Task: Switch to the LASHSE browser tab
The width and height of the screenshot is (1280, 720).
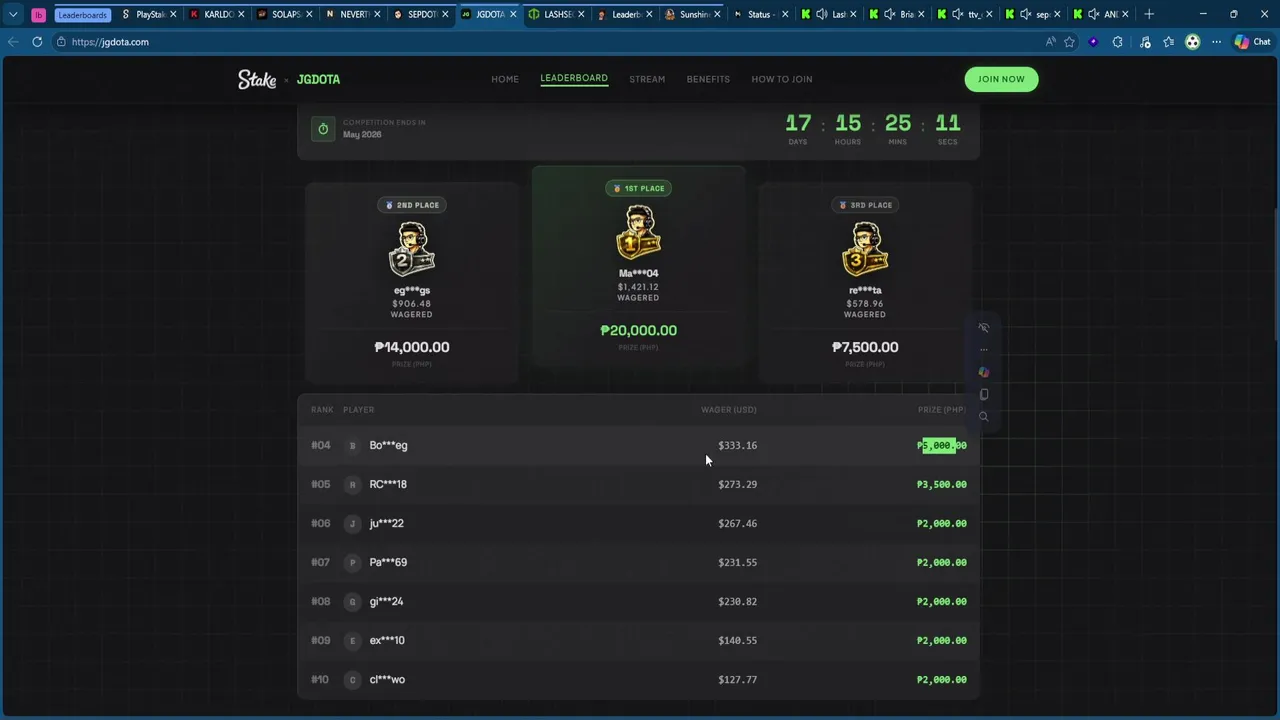Action: (558, 14)
